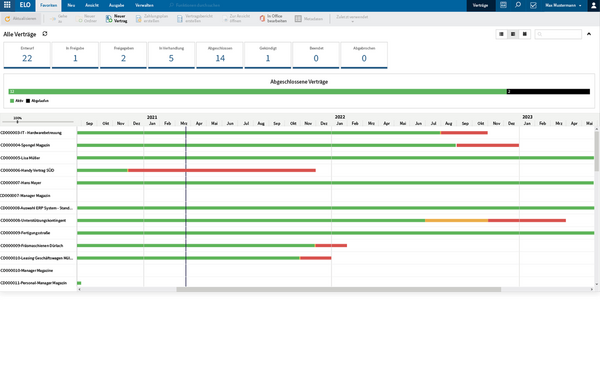Switch to the Verwalten ribbon tab

pos(144,5)
